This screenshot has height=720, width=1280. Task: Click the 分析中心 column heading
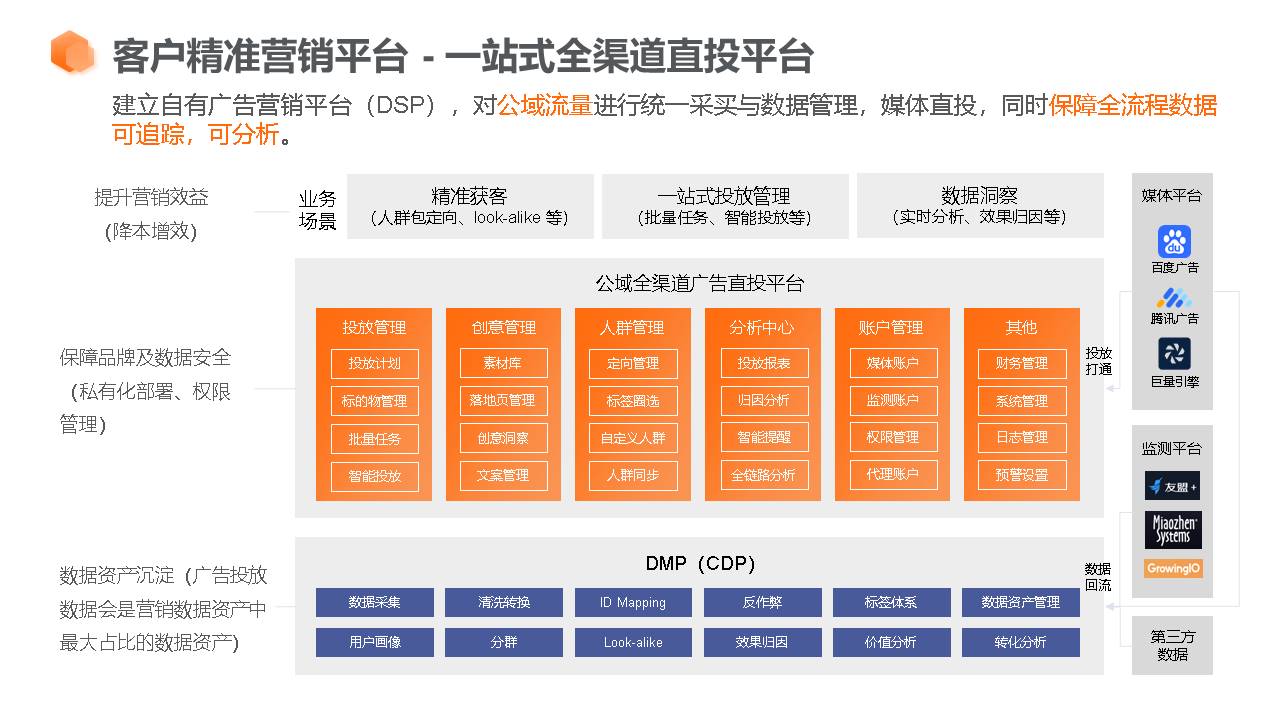pos(762,327)
